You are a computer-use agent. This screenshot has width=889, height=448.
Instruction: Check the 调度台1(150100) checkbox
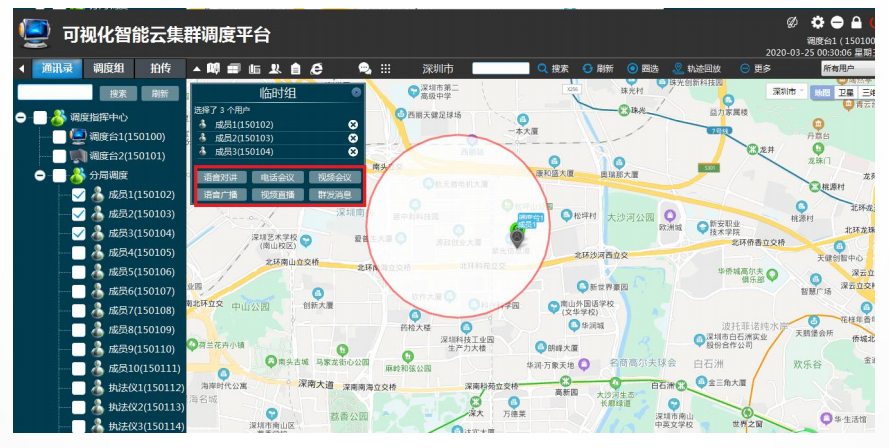(x=60, y=137)
